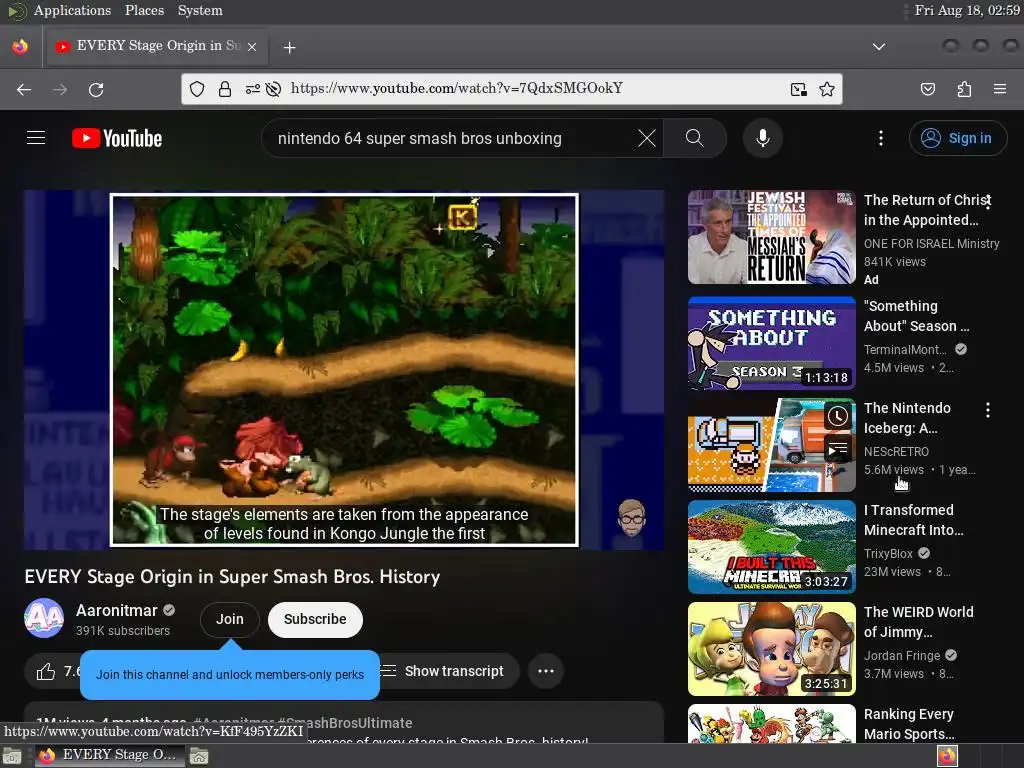Close the EVERY Stage Origin tab
The image size is (1024, 768).
pyautogui.click(x=252, y=47)
